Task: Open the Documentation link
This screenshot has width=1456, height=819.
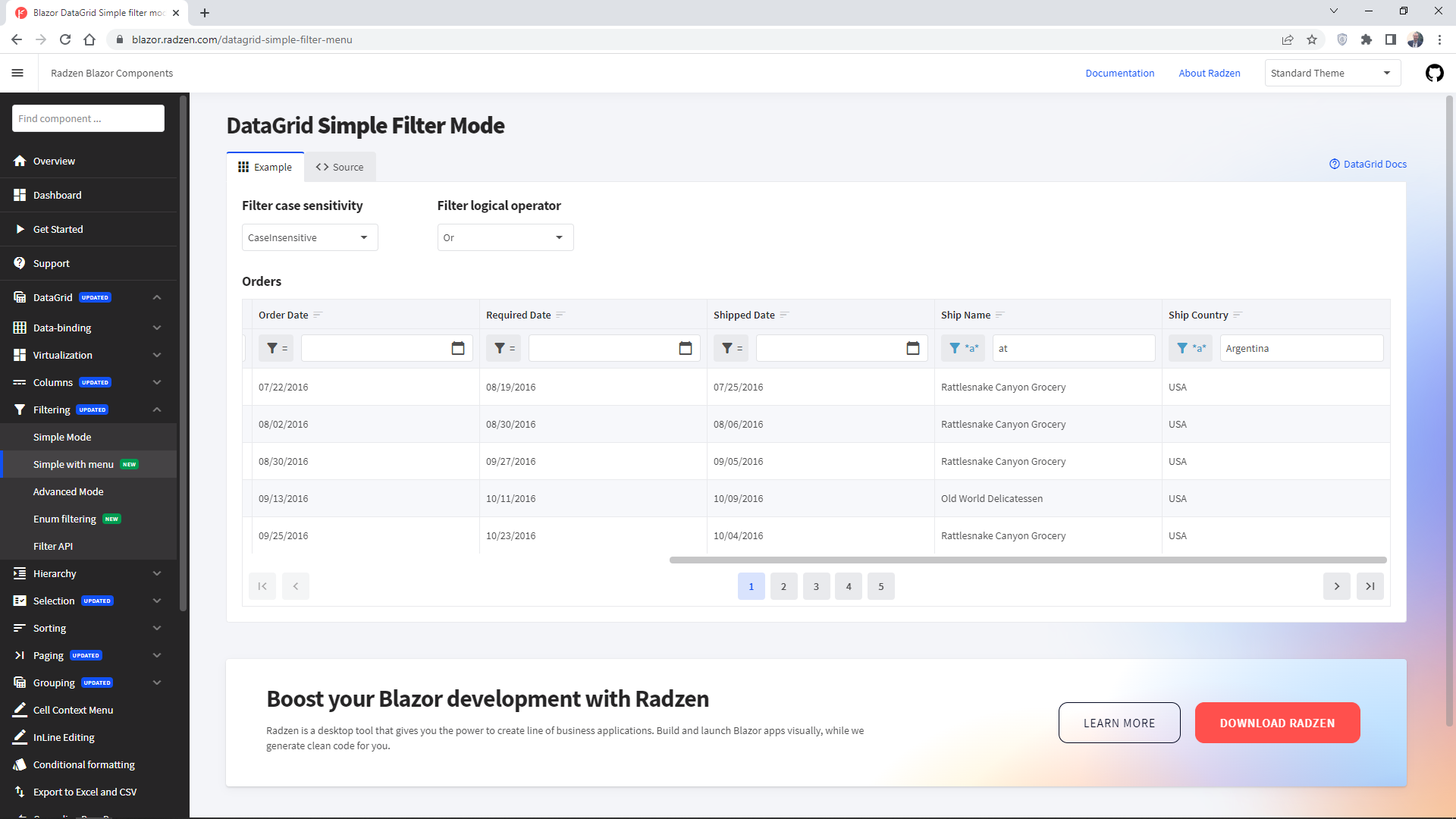Action: [1119, 73]
